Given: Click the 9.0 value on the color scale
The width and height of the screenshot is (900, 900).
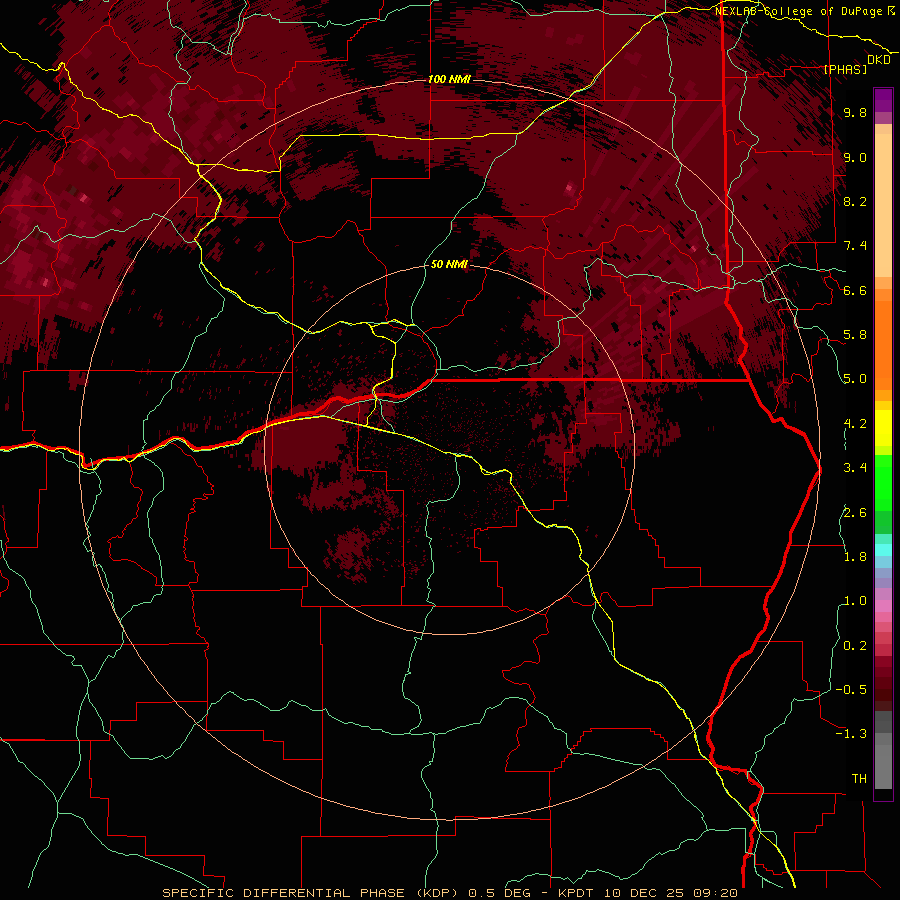Looking at the screenshot, I should (855, 157).
